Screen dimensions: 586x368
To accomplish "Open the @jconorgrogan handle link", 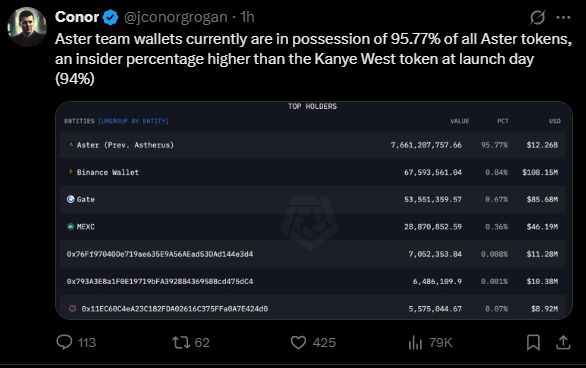I will 175,17.
